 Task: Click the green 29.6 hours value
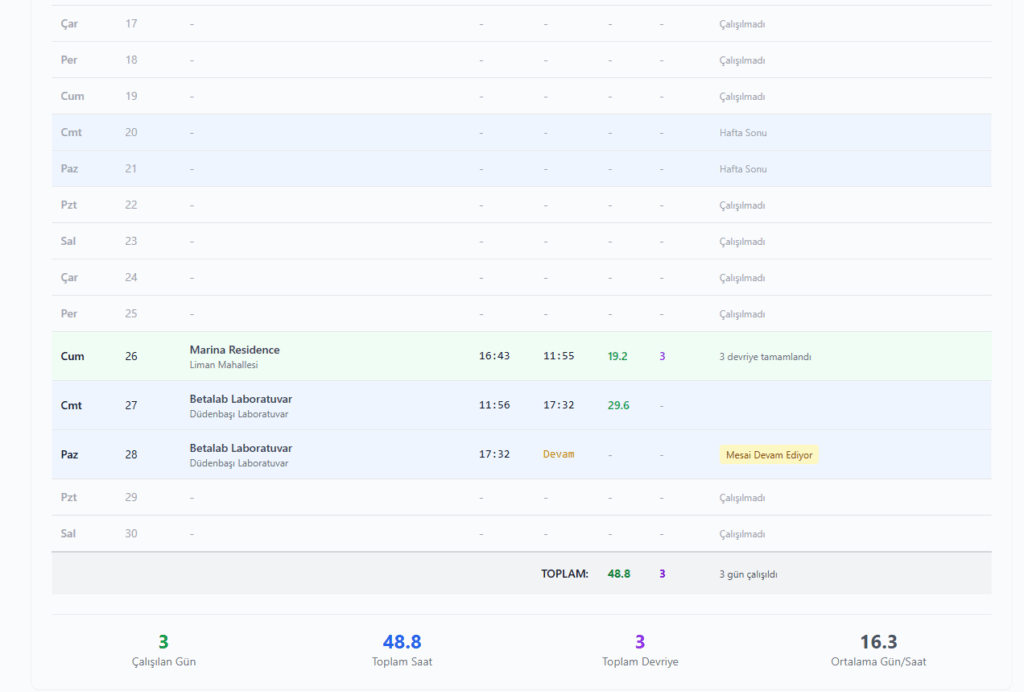618,405
